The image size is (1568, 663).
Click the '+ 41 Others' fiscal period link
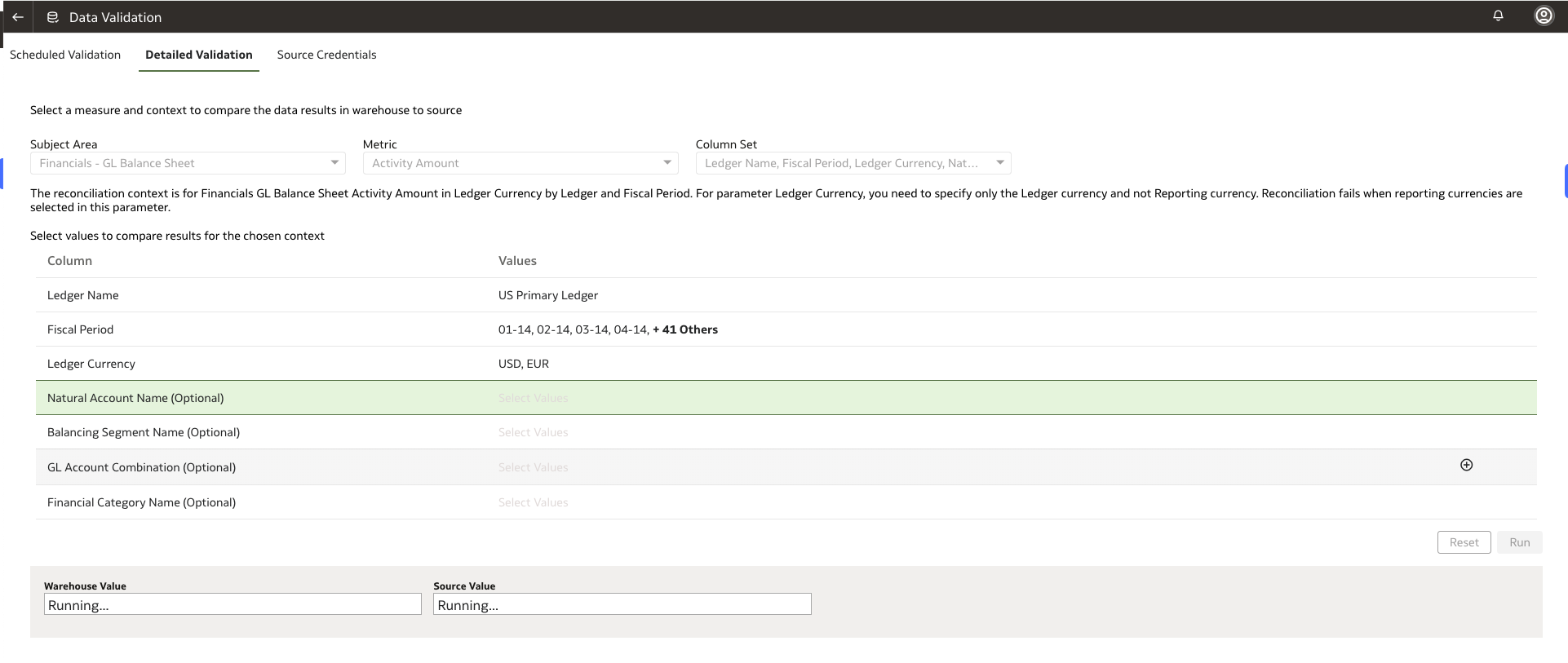(x=685, y=329)
